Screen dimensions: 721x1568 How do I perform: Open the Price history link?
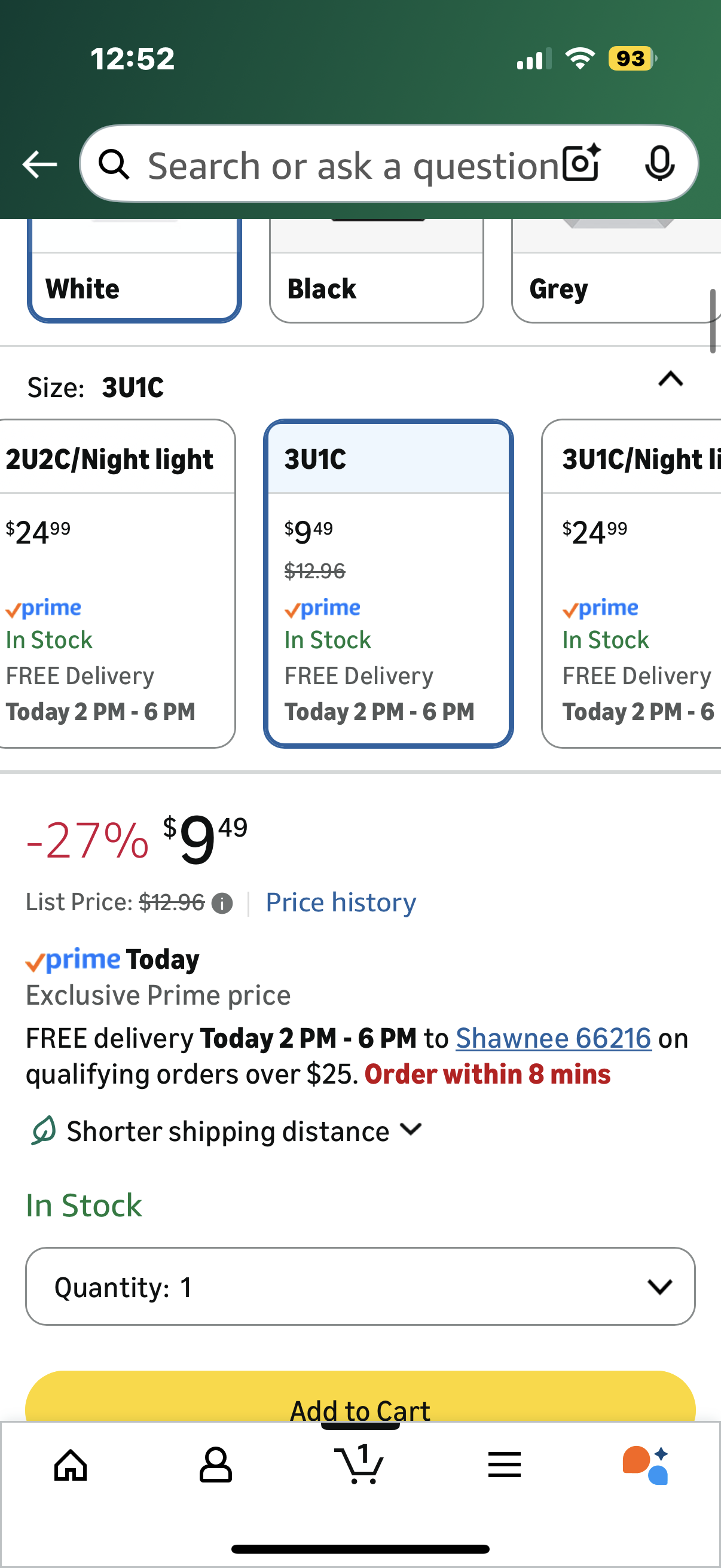click(341, 902)
